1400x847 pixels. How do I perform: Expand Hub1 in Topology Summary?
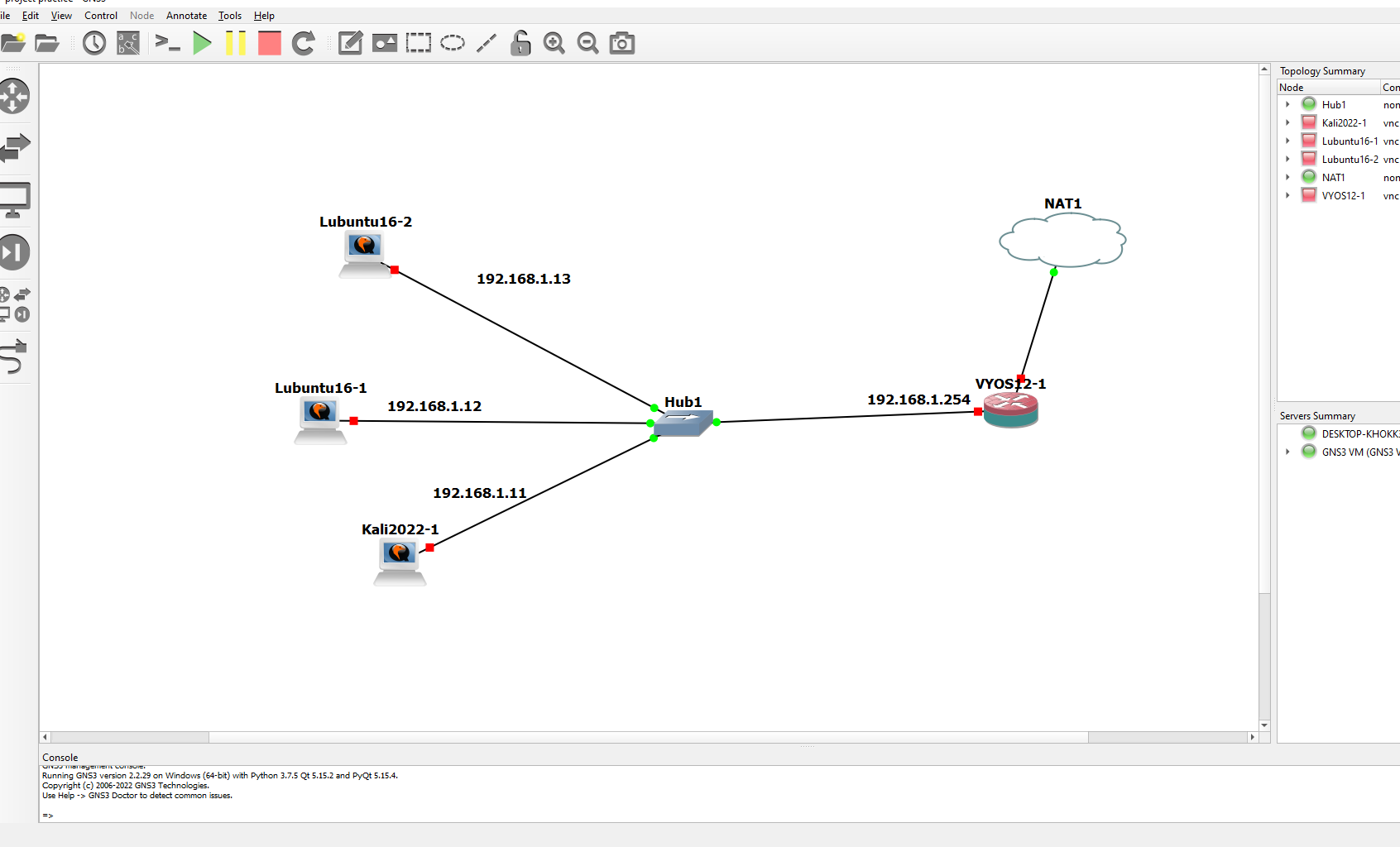point(1287,105)
